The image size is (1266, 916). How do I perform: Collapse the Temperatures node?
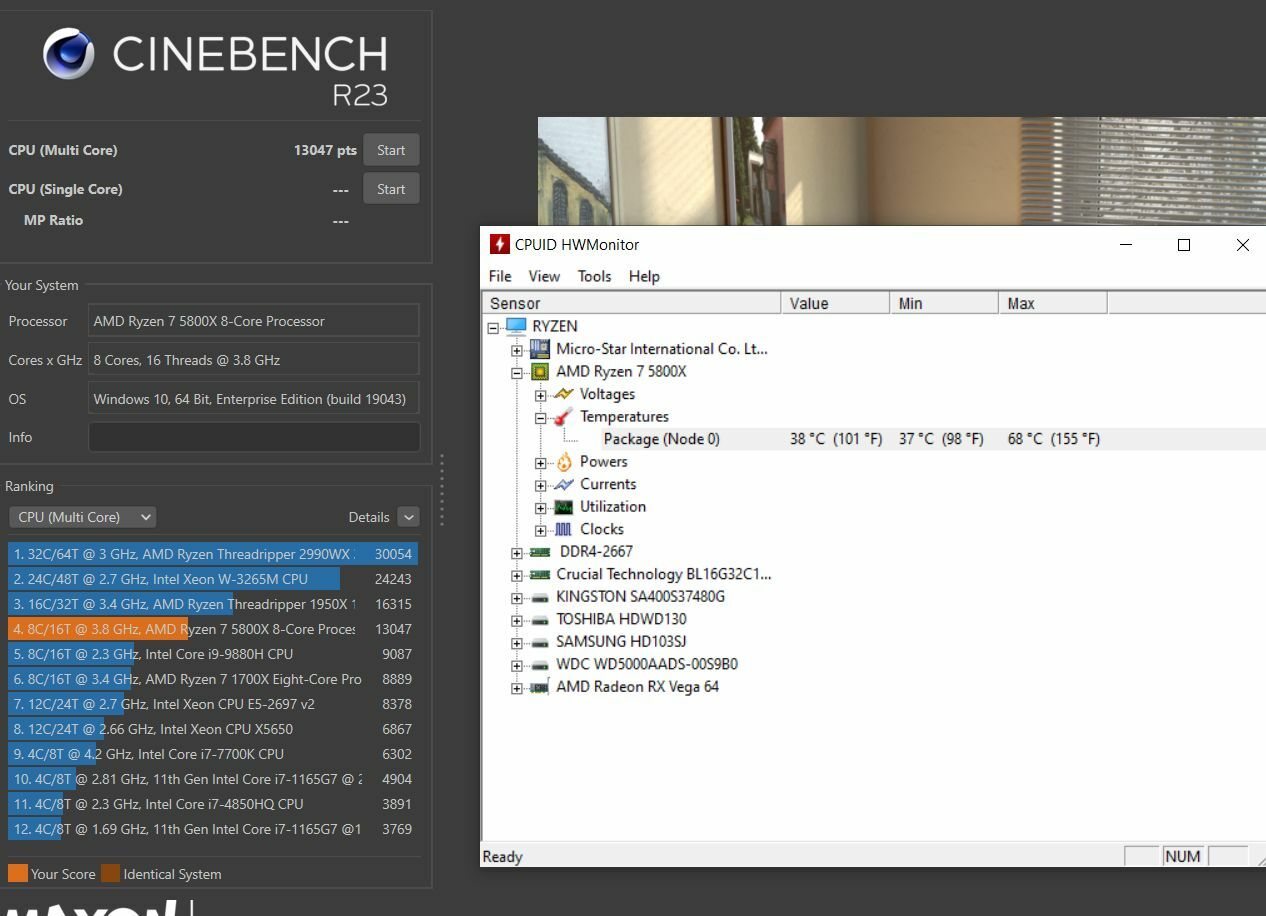[541, 417]
